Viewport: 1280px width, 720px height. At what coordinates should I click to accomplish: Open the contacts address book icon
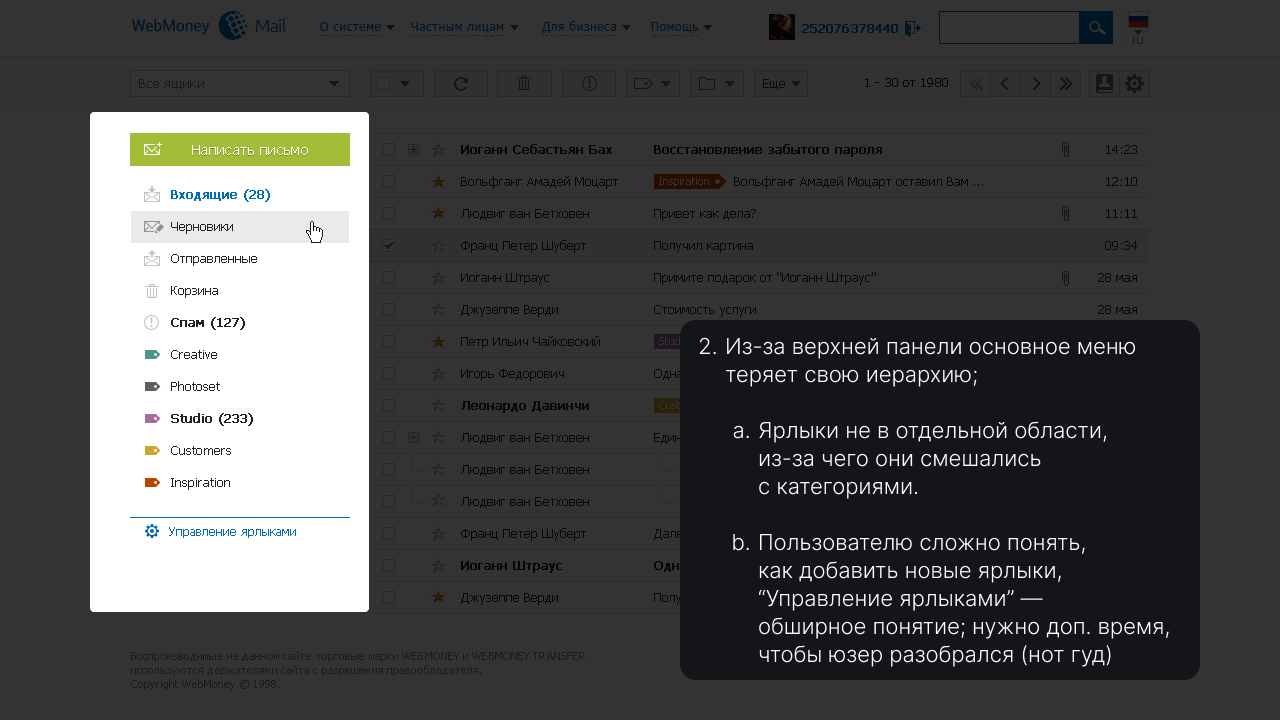pyautogui.click(x=1104, y=84)
